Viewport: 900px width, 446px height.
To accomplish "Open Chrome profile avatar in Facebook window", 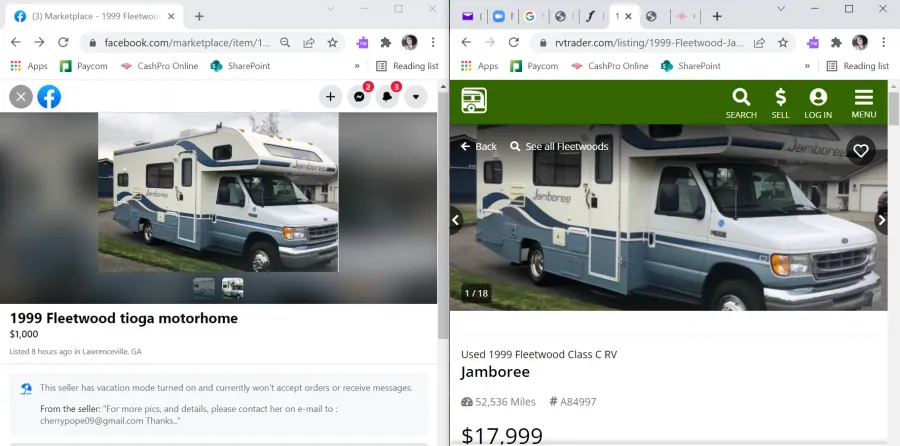I will [409, 42].
